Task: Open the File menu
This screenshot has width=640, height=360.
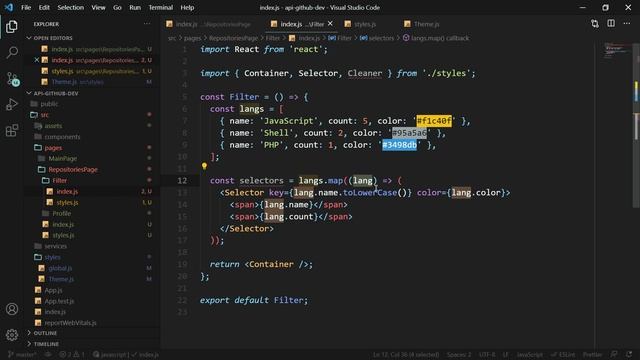Action: (x=26, y=7)
